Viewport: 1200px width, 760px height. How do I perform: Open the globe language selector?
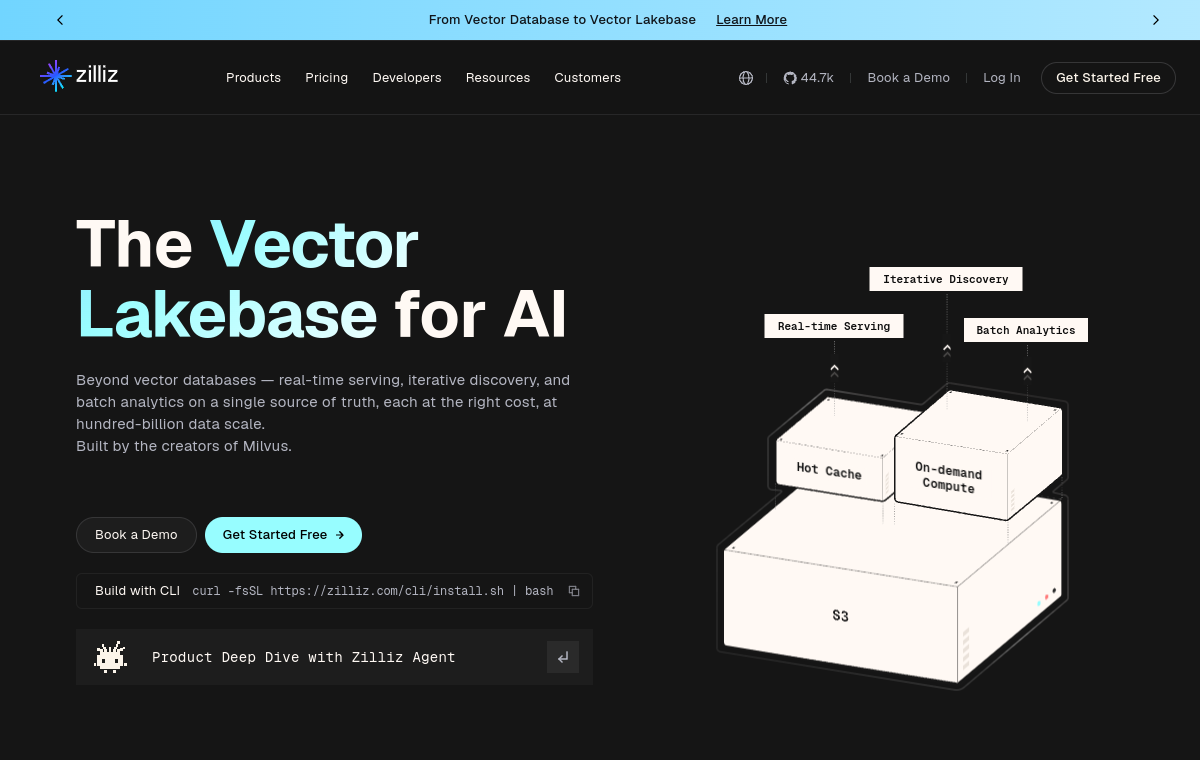[746, 78]
